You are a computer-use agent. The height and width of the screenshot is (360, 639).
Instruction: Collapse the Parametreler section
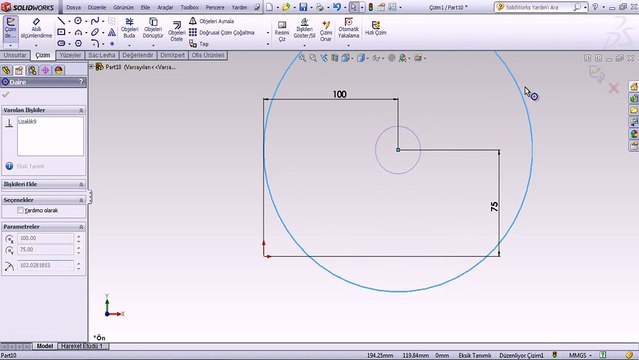pyautogui.click(x=81, y=227)
